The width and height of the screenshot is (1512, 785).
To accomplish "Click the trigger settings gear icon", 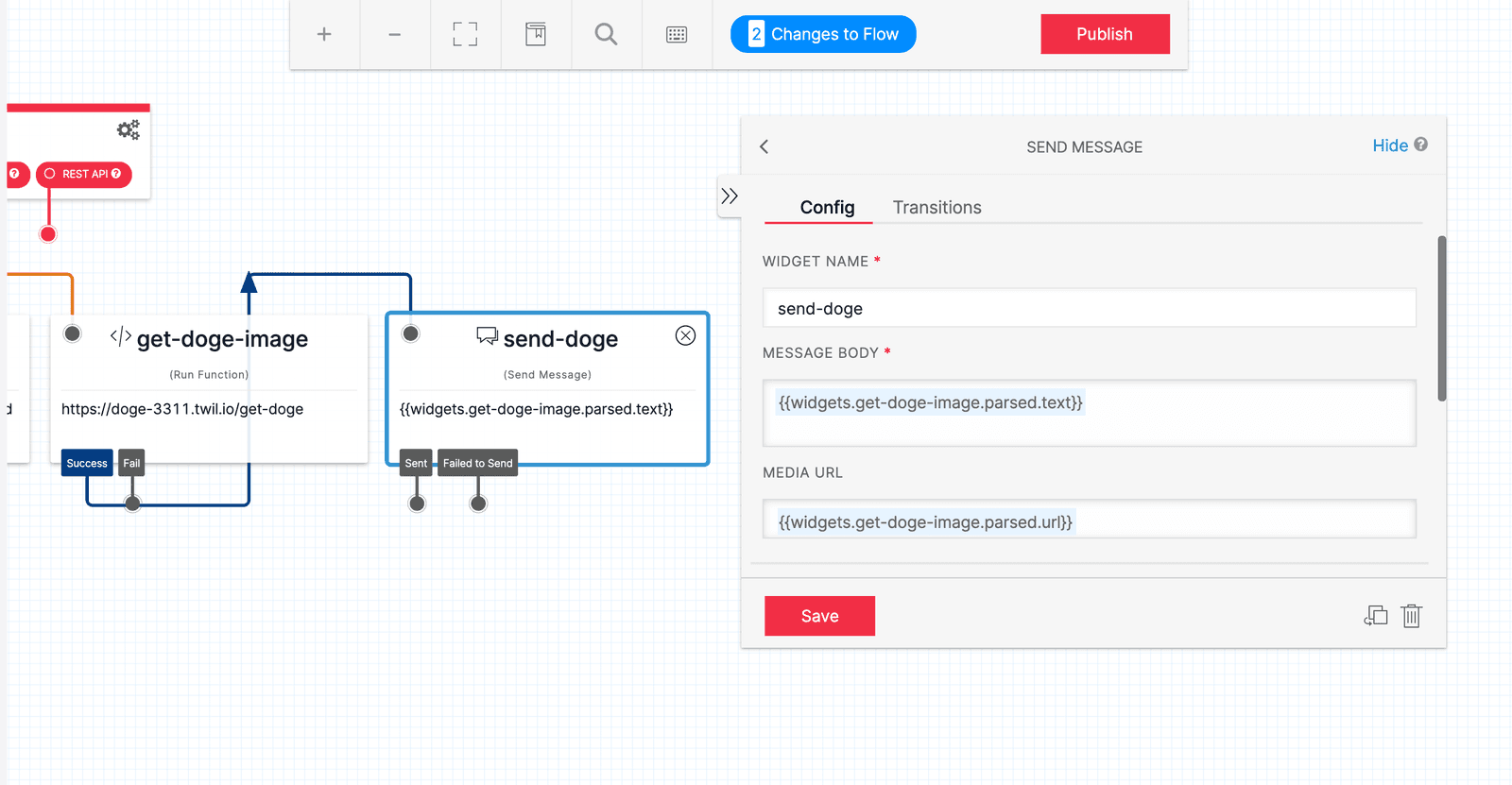I will pos(128,129).
